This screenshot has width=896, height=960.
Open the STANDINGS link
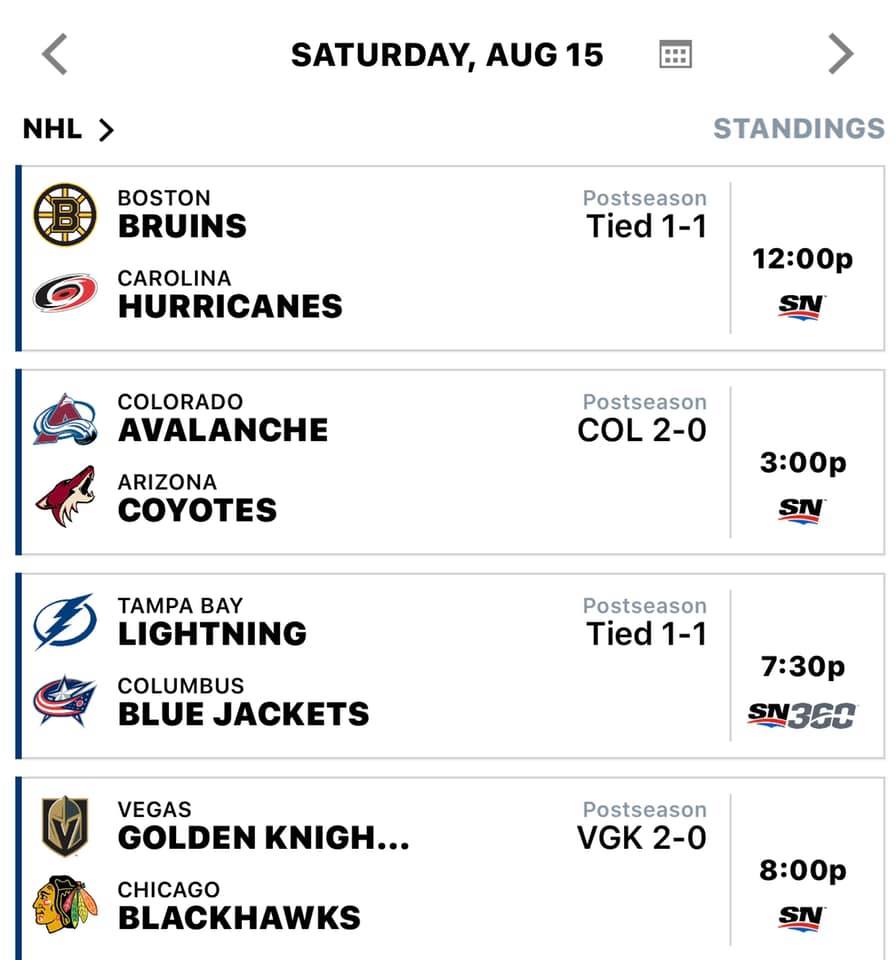[799, 129]
